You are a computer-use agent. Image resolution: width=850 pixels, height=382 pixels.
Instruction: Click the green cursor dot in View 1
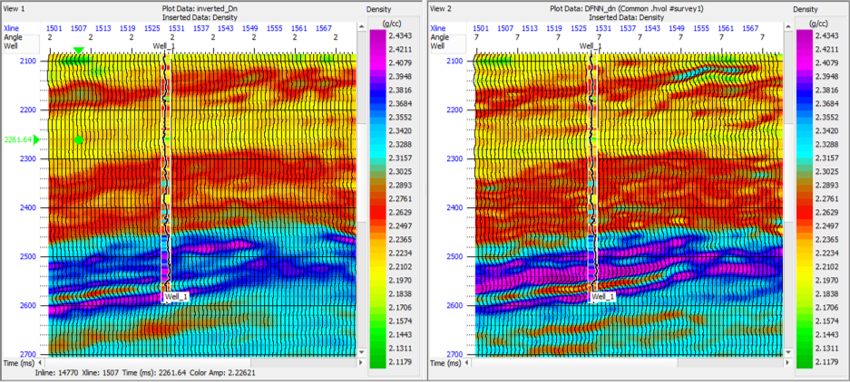[79, 140]
